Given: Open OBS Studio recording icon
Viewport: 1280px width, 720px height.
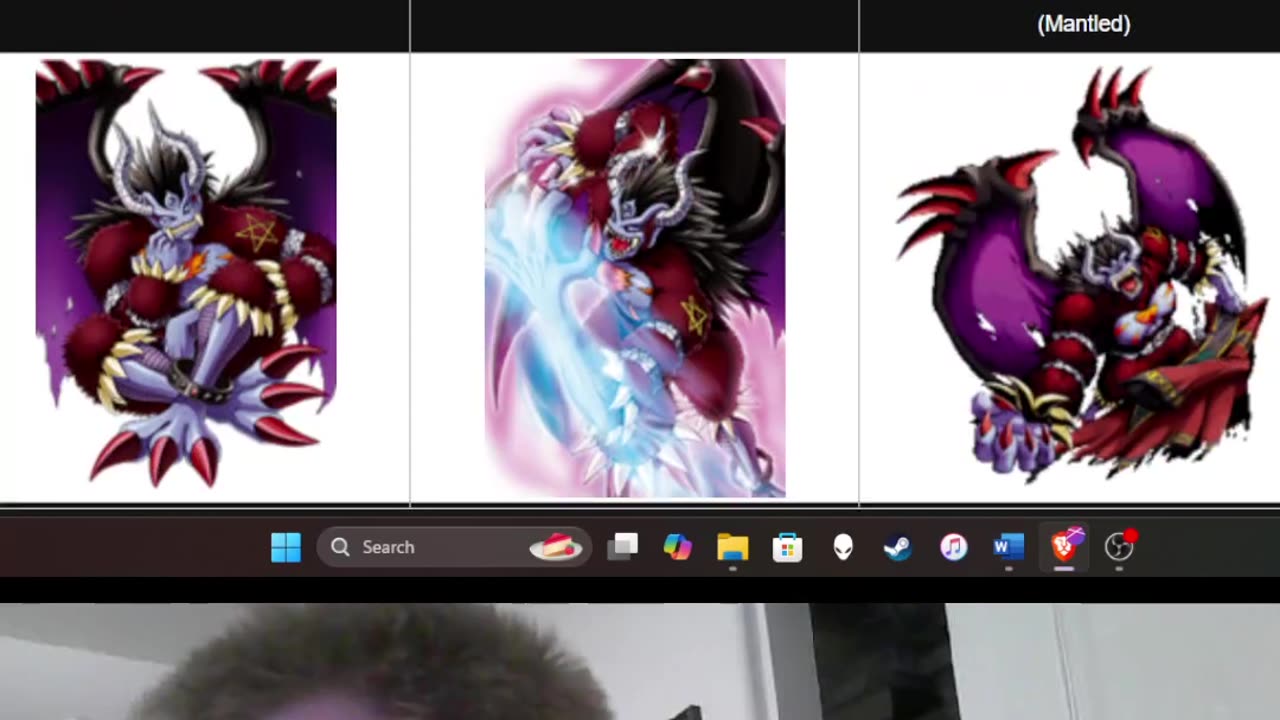Looking at the screenshot, I should 1118,547.
